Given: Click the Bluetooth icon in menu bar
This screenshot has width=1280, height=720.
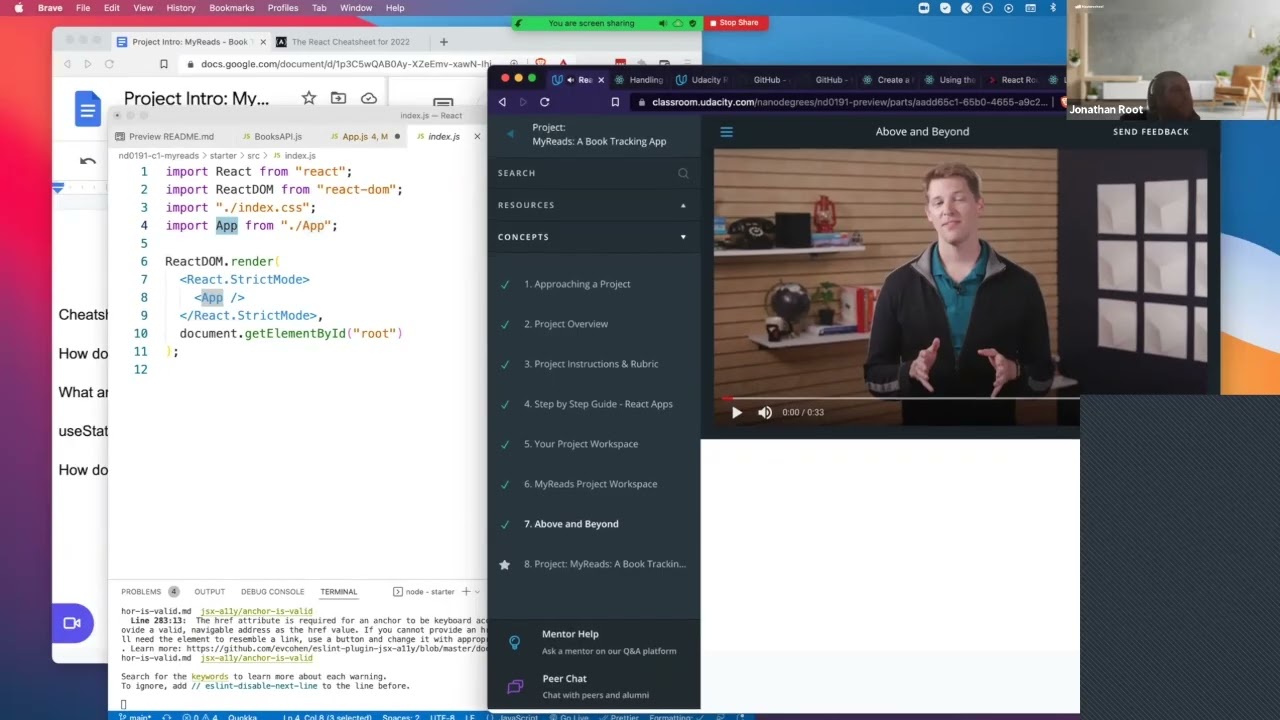Looking at the screenshot, I should click(x=1053, y=8).
